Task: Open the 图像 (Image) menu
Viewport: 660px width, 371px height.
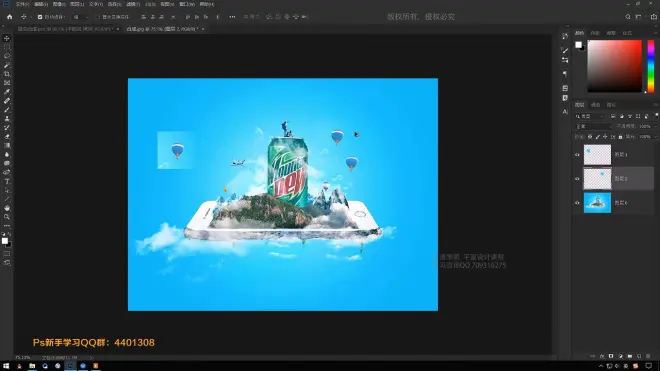Action: point(59,4)
